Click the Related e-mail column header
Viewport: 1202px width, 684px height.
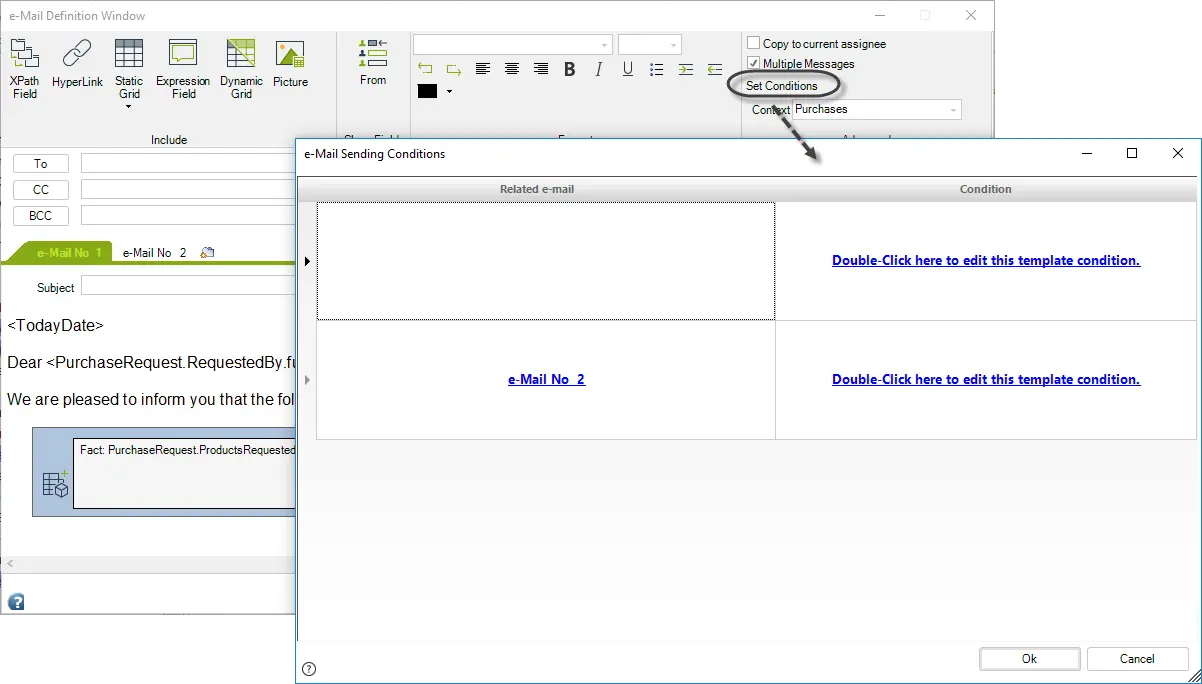pos(537,189)
